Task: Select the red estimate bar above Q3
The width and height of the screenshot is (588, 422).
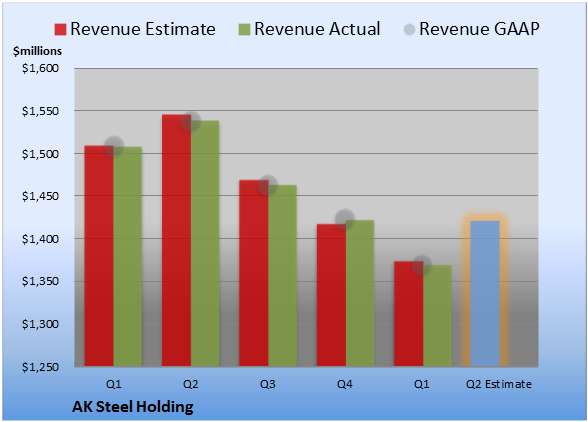Action: click(254, 273)
